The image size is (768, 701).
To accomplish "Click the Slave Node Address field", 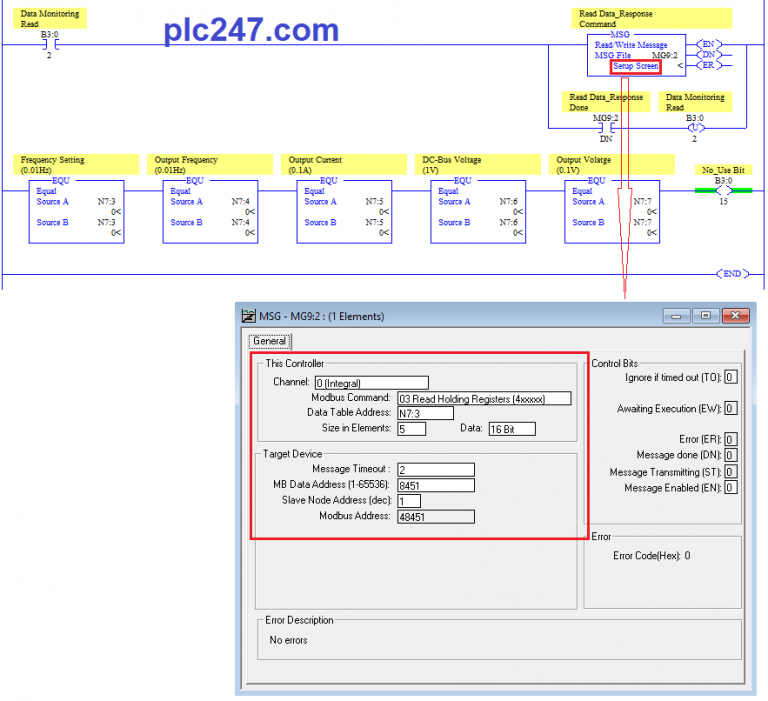I will point(408,501).
